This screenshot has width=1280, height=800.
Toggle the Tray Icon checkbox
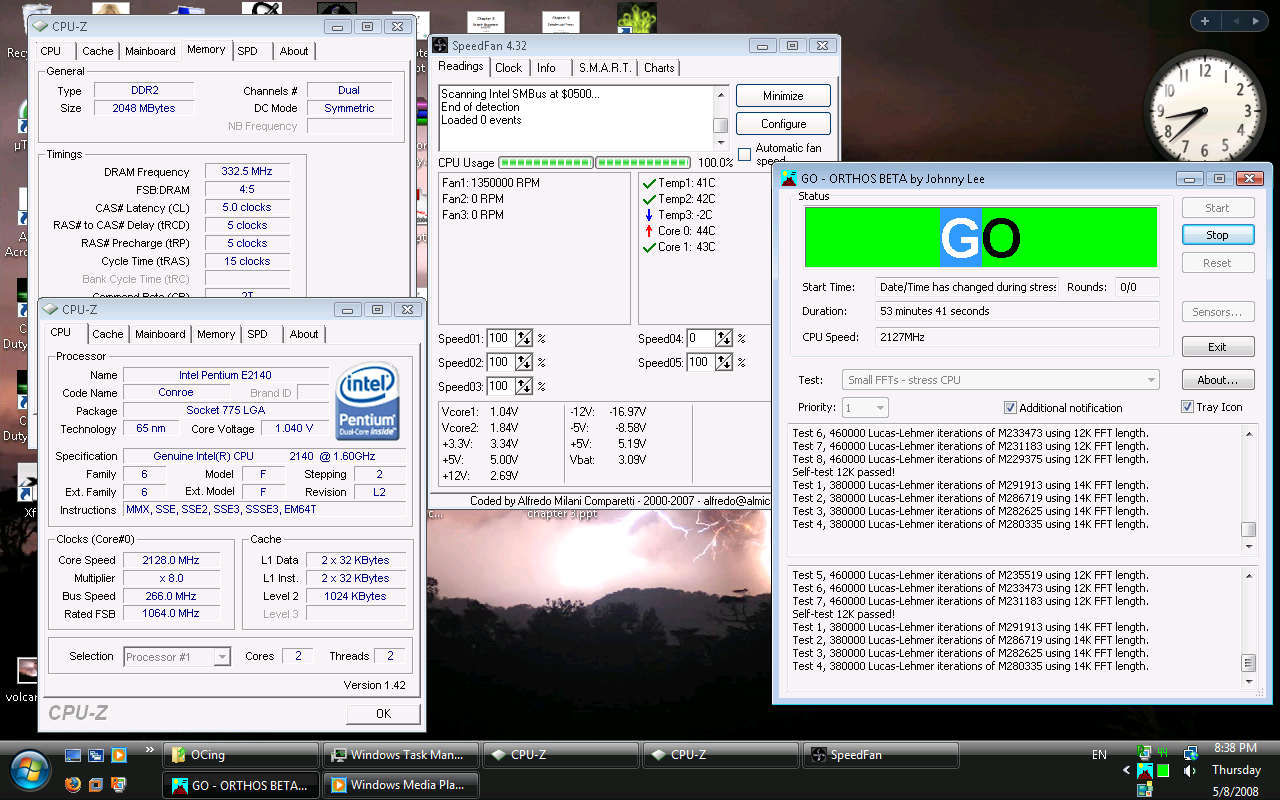click(x=1187, y=407)
